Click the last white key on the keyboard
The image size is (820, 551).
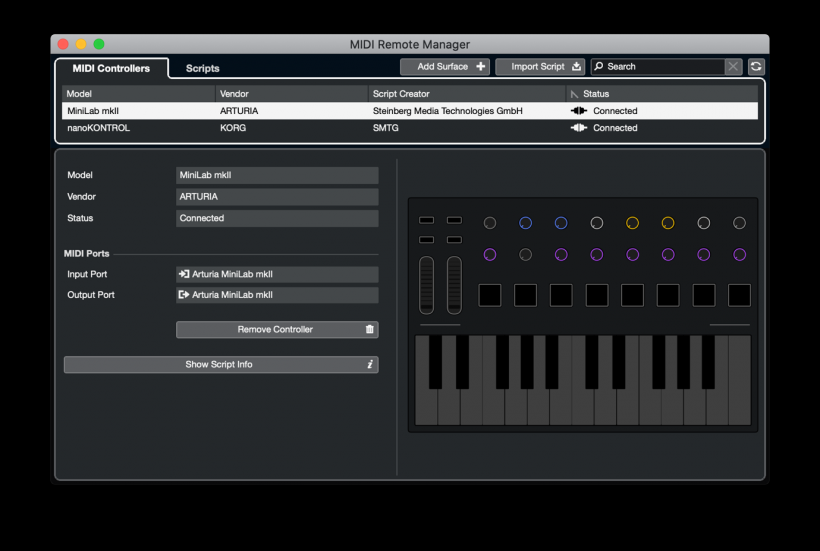click(739, 408)
